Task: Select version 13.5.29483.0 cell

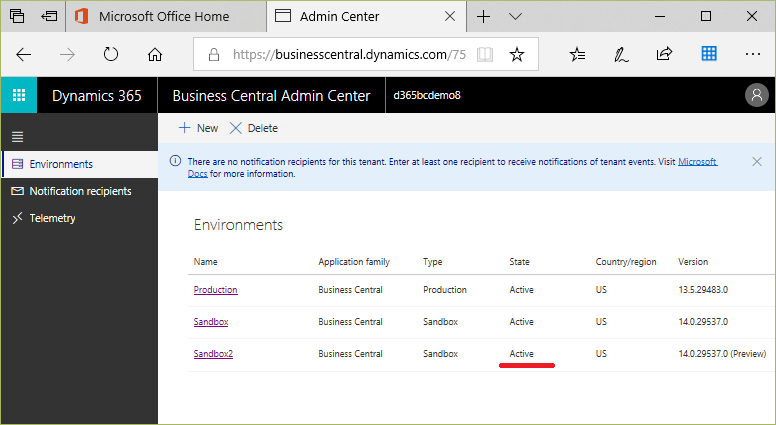Action: tap(703, 289)
